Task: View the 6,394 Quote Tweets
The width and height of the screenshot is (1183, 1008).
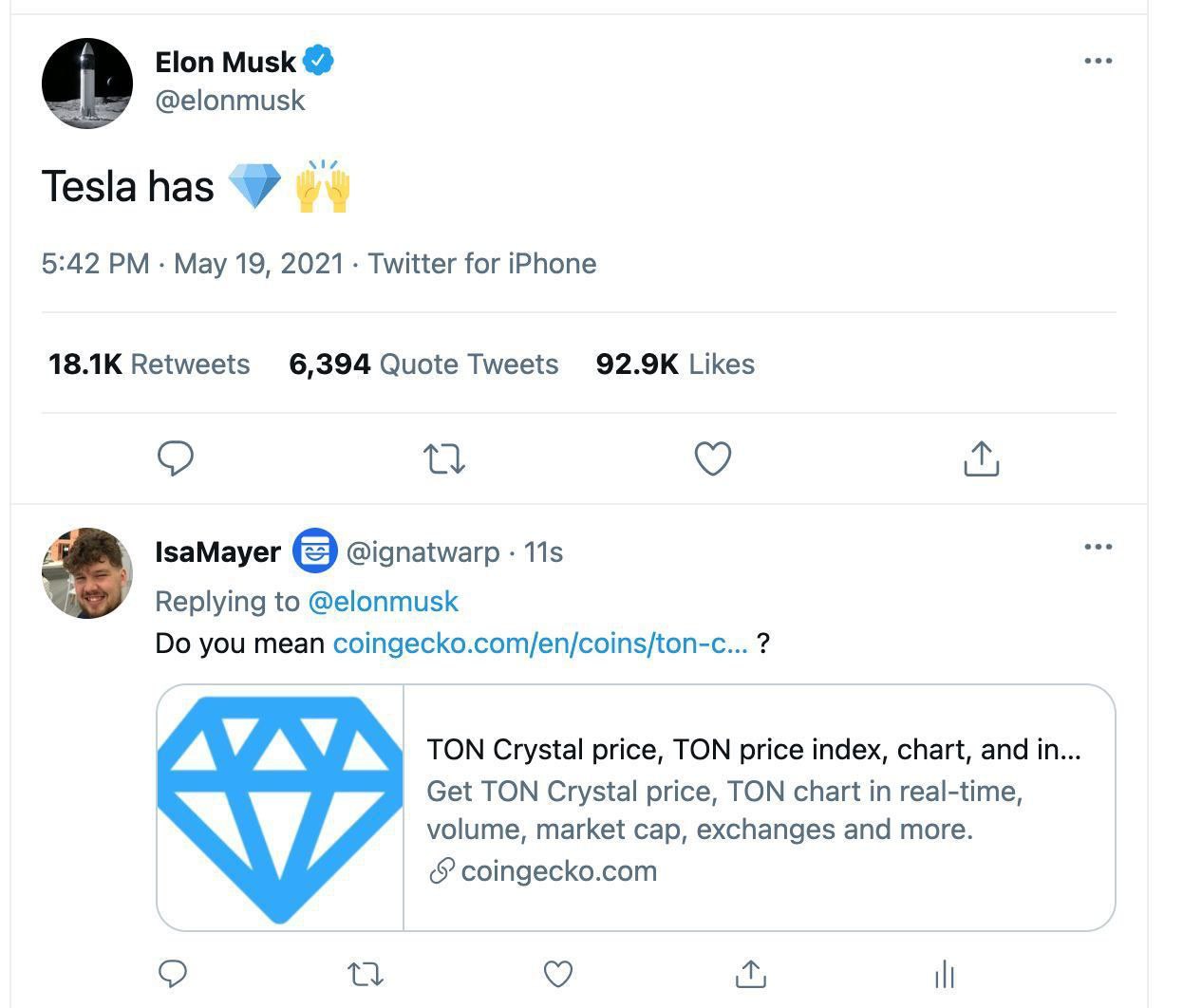Action: point(423,364)
